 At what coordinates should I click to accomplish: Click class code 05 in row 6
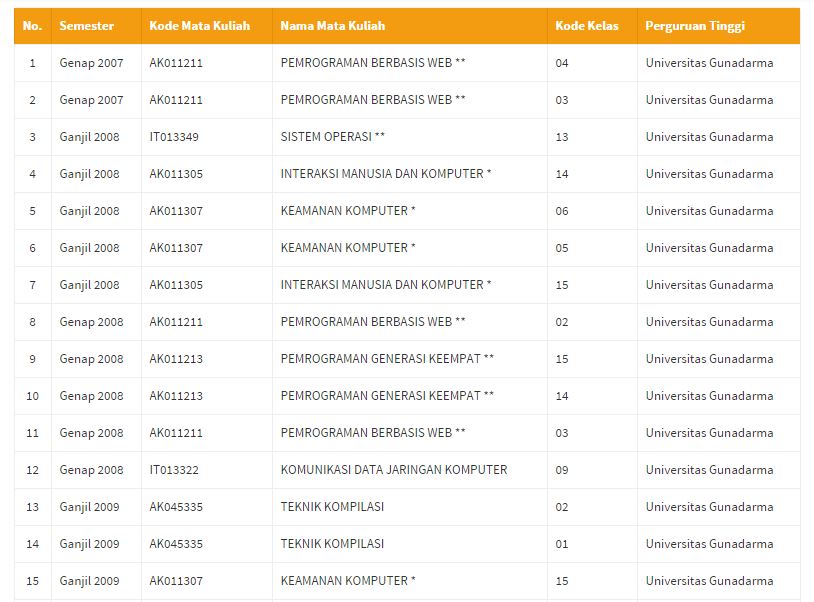click(x=562, y=248)
